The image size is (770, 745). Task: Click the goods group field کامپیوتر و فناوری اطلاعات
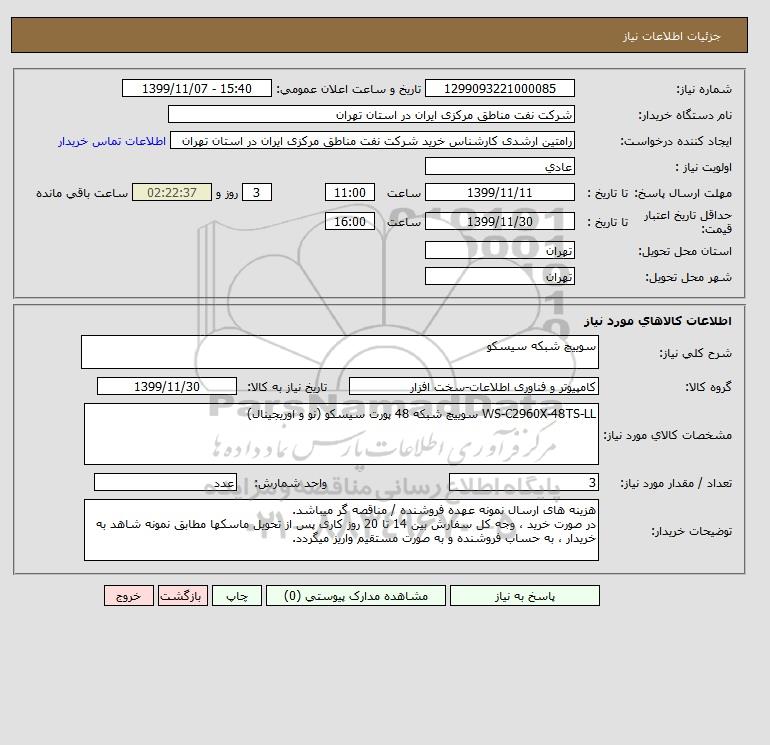pos(474,386)
